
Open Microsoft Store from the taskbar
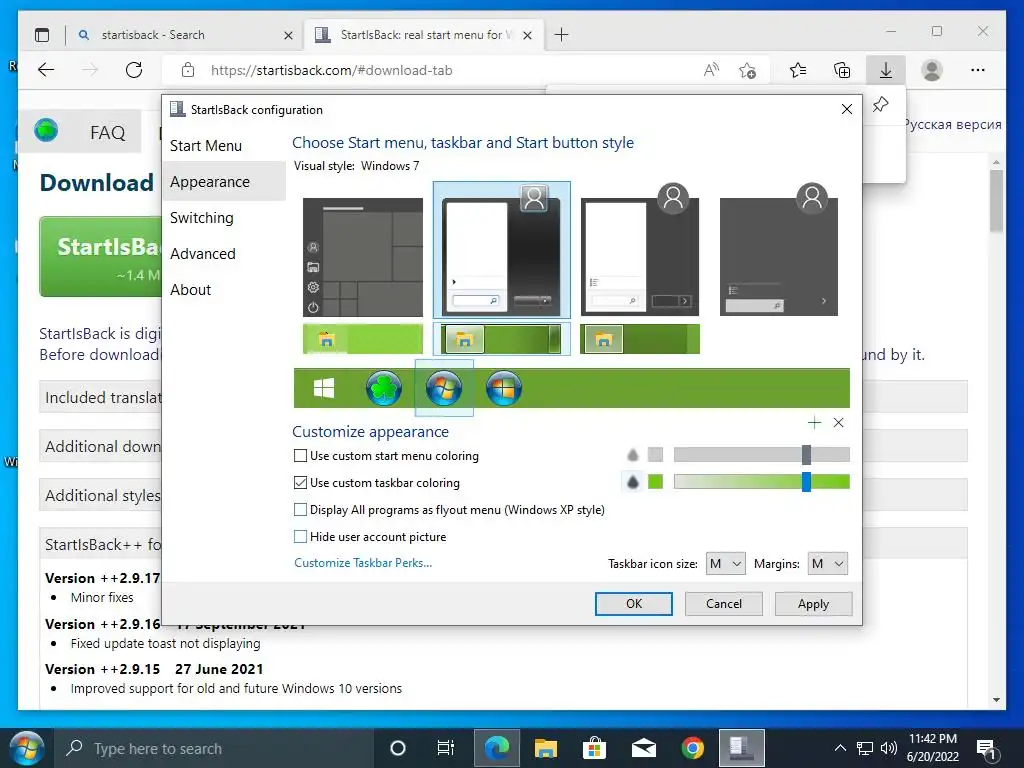coord(594,748)
